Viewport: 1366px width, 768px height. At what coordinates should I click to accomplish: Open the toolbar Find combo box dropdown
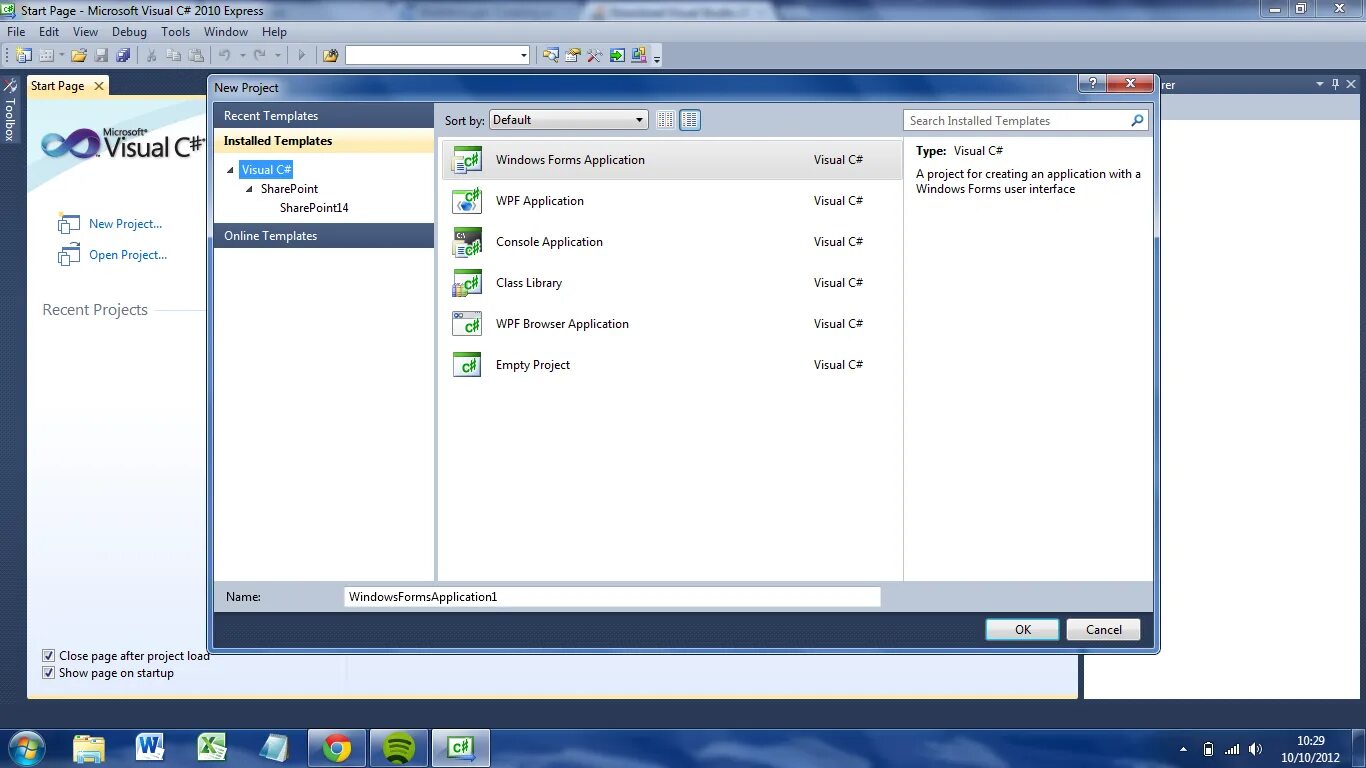pos(524,56)
